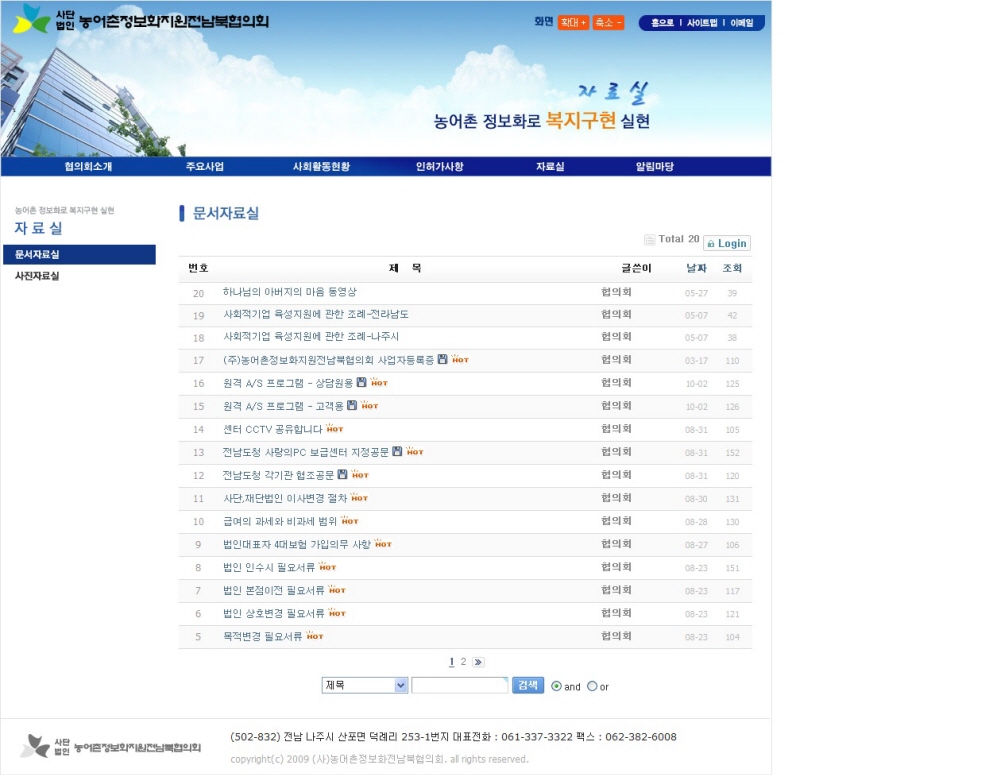1000x775 pixels.
Task: Open the 협의회소개 navigation menu
Action: (x=88, y=167)
